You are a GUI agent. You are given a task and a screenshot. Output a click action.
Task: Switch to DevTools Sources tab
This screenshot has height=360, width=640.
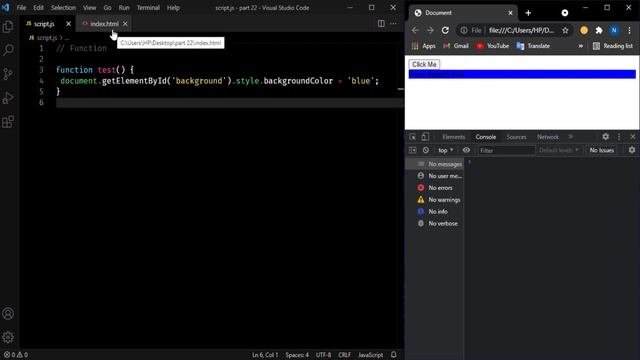point(516,137)
